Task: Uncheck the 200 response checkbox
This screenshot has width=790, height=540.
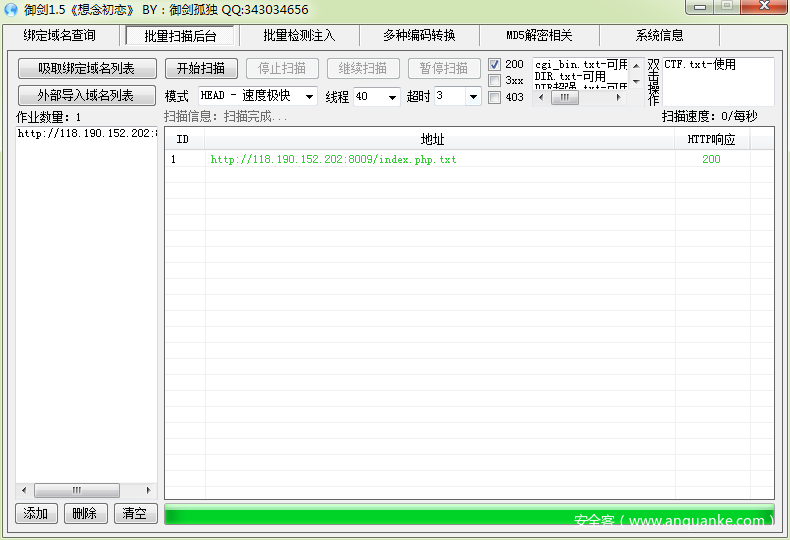Action: pyautogui.click(x=495, y=65)
